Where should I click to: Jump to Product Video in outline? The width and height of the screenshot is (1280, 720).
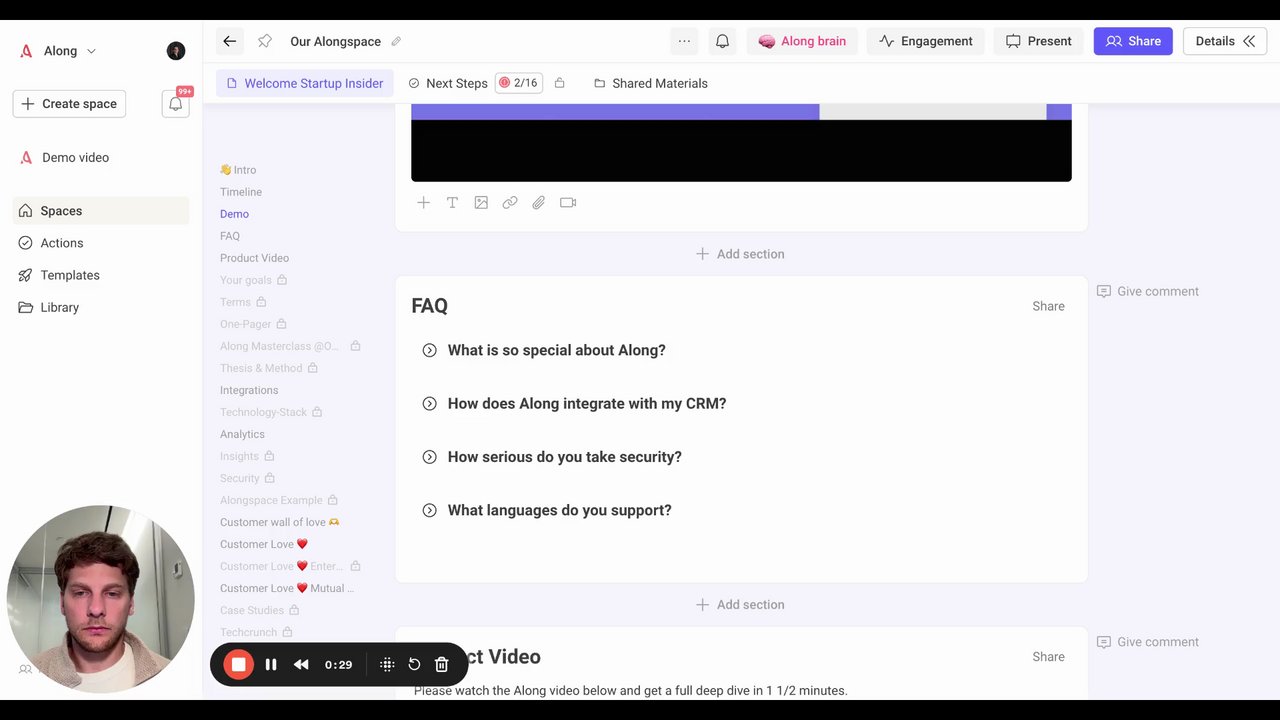[254, 258]
